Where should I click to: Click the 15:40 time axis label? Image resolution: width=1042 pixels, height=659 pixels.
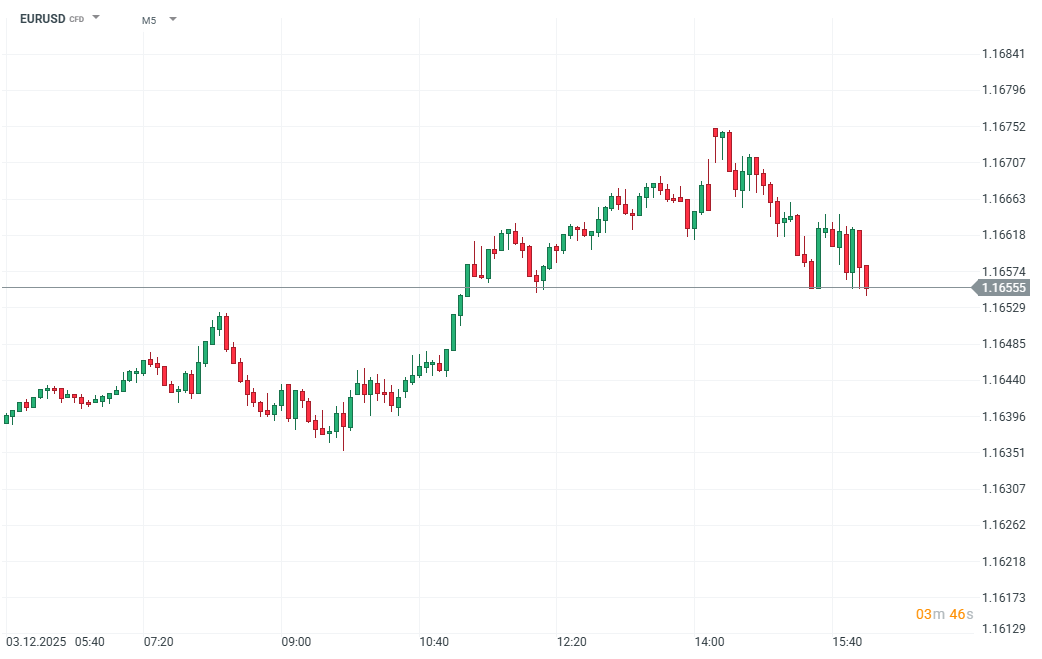pos(848,641)
